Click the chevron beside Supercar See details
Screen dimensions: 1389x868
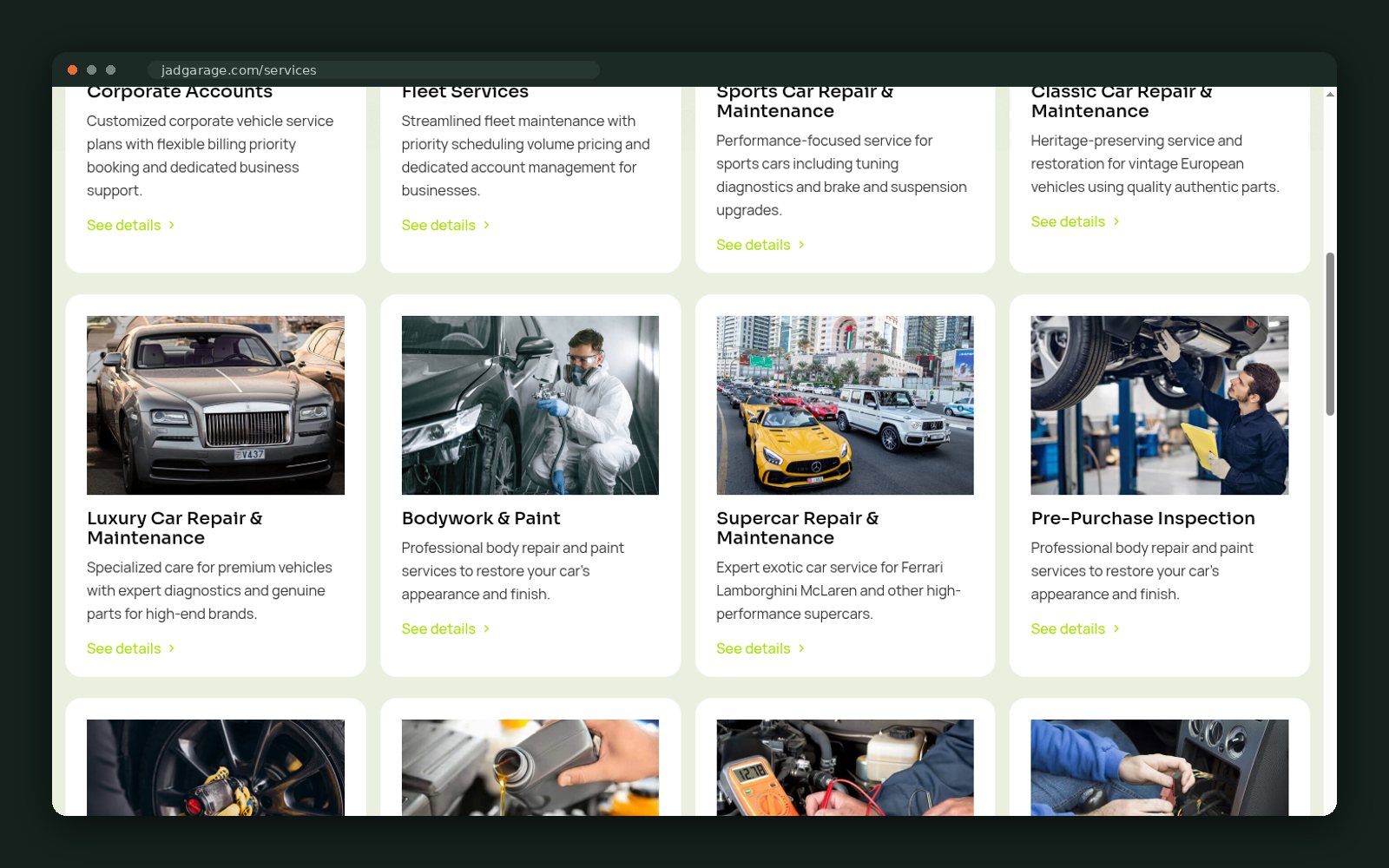pos(801,648)
